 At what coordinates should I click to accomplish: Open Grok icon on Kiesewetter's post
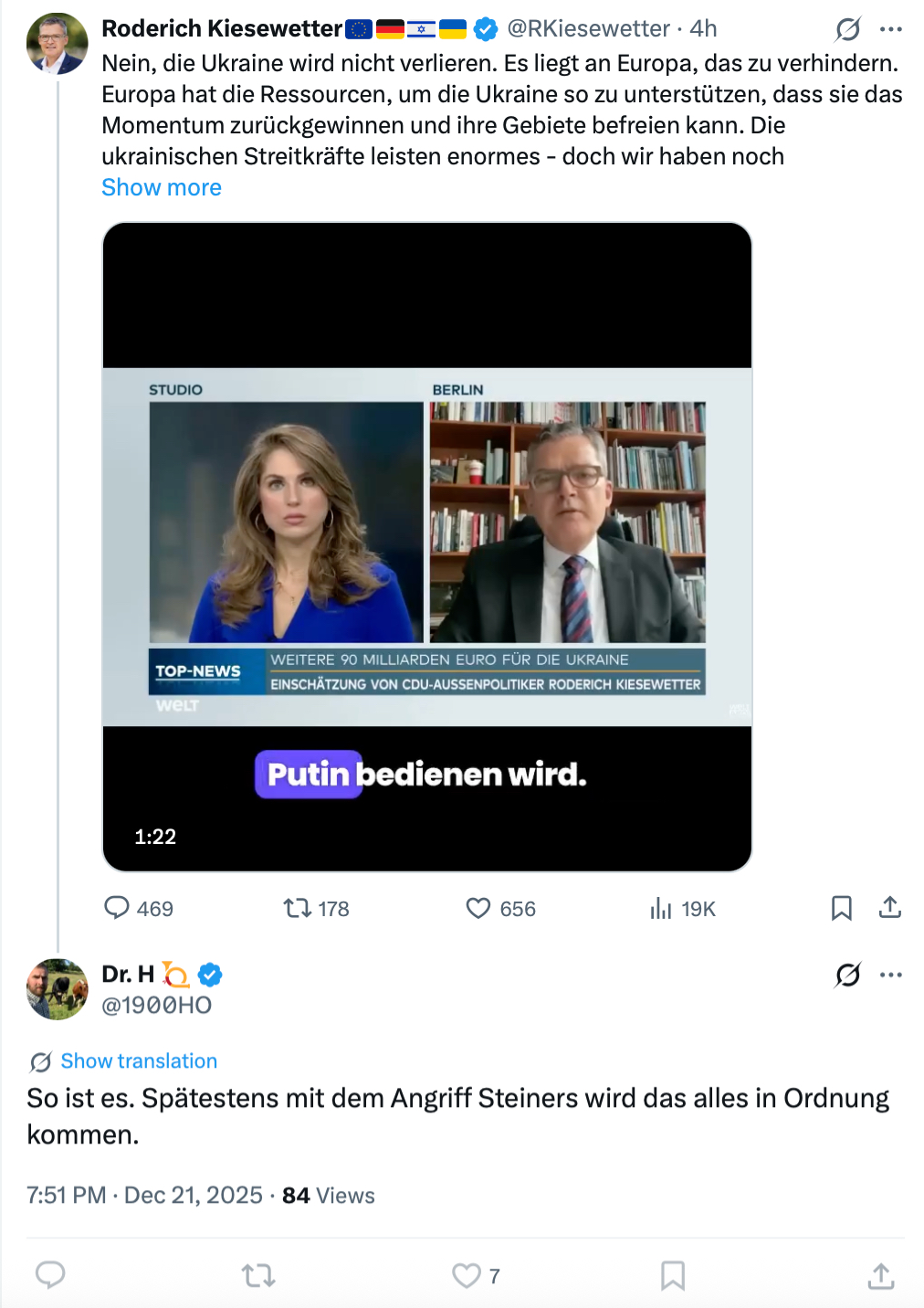[x=848, y=29]
